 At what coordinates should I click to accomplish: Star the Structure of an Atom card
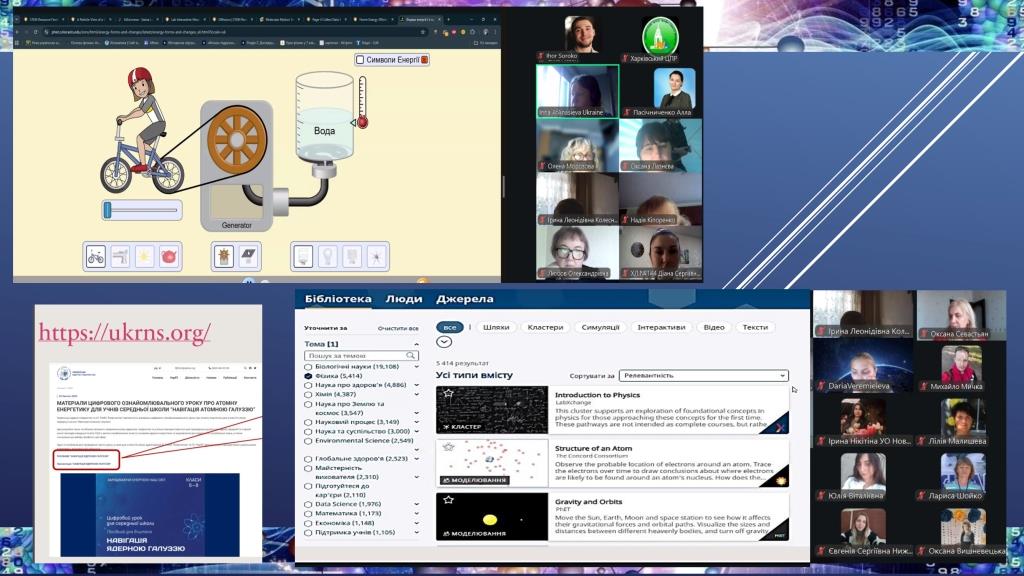coord(448,447)
